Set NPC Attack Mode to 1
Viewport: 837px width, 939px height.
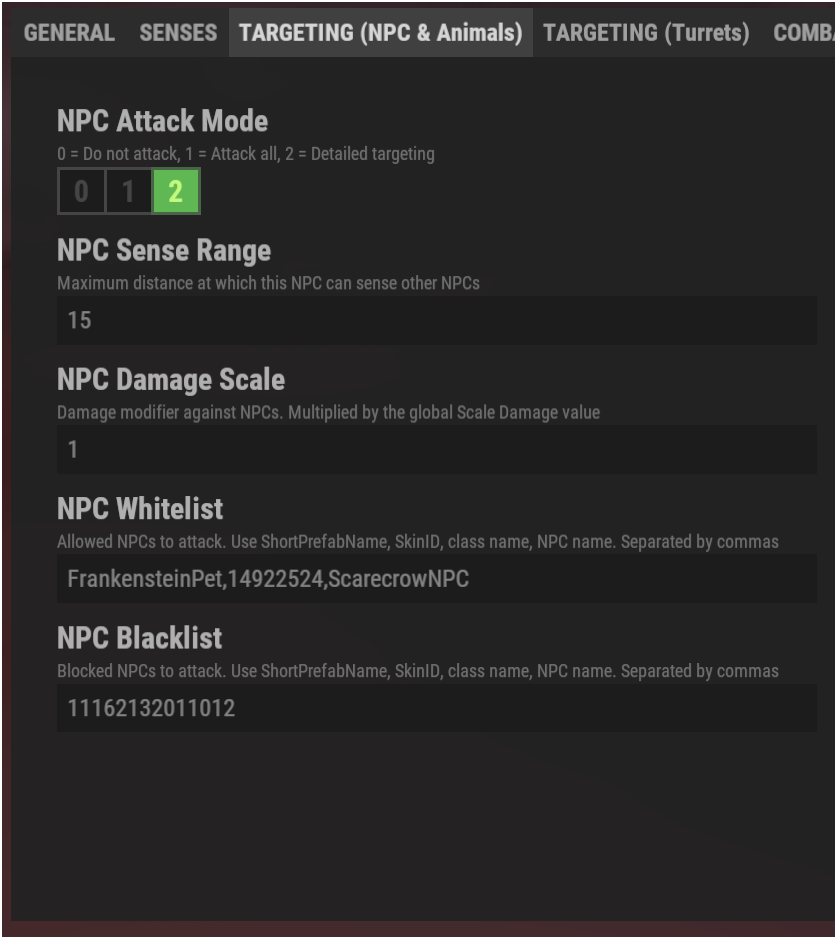(128, 191)
